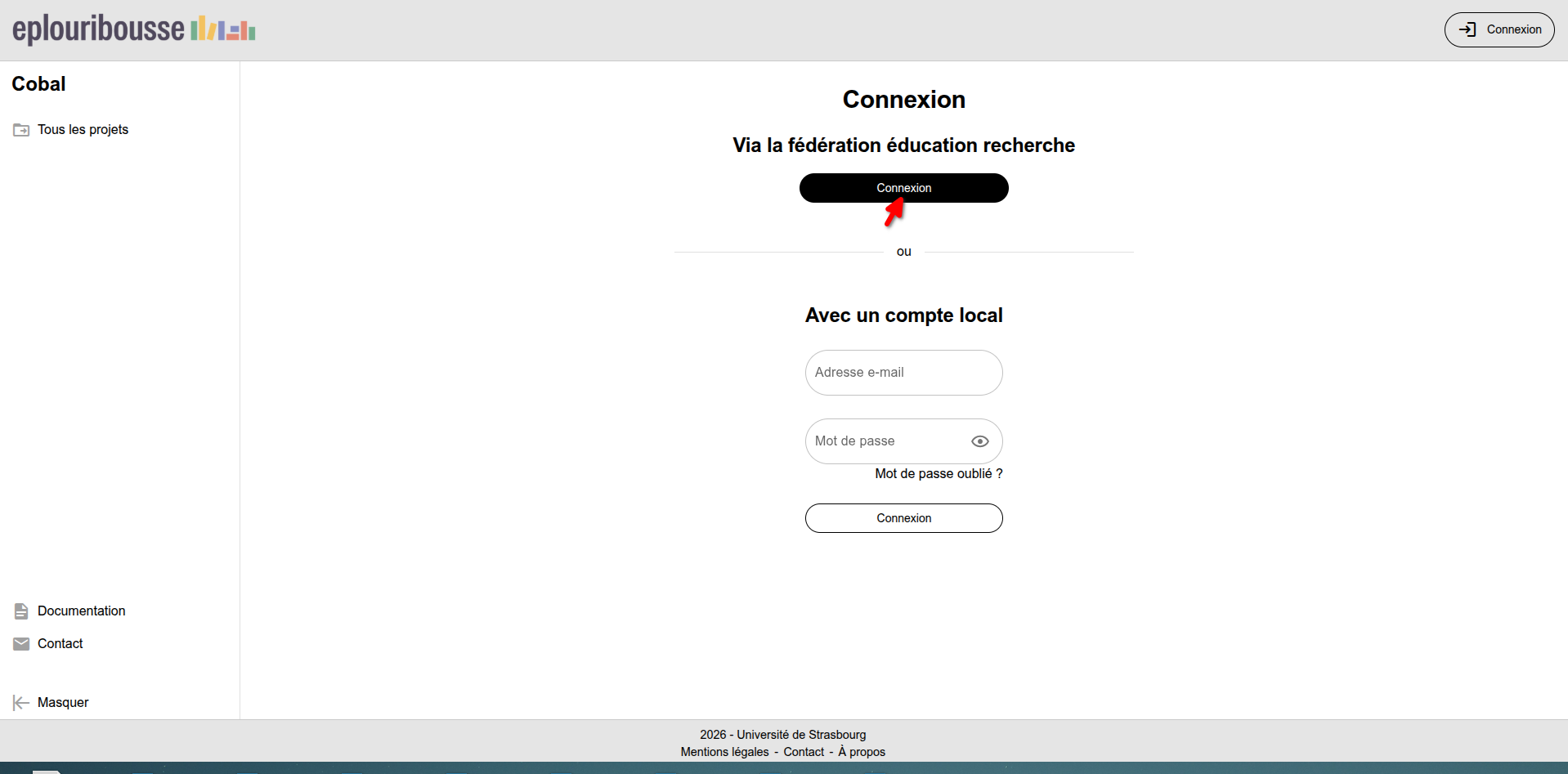Click the colored bars eplouribousse logo

223,30
